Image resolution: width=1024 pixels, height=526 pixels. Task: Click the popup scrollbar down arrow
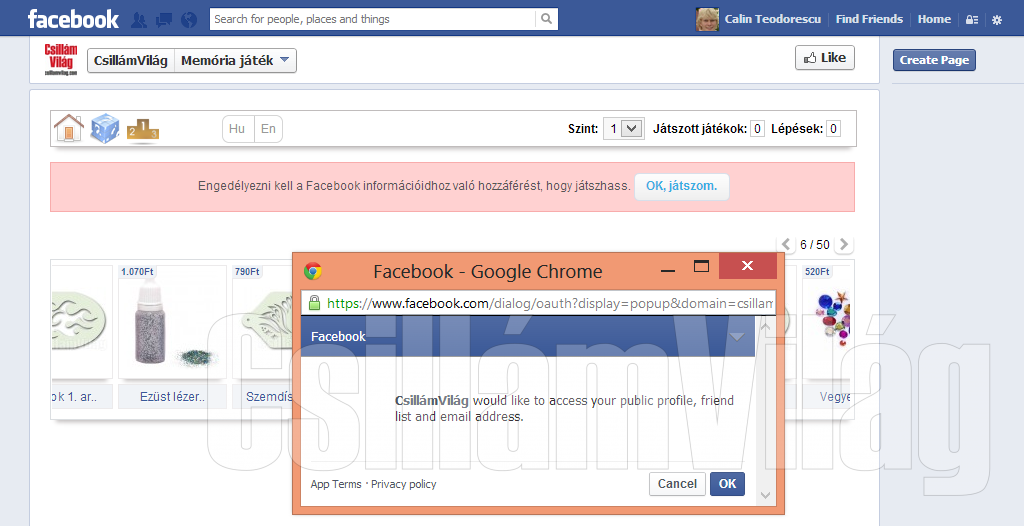[x=766, y=496]
